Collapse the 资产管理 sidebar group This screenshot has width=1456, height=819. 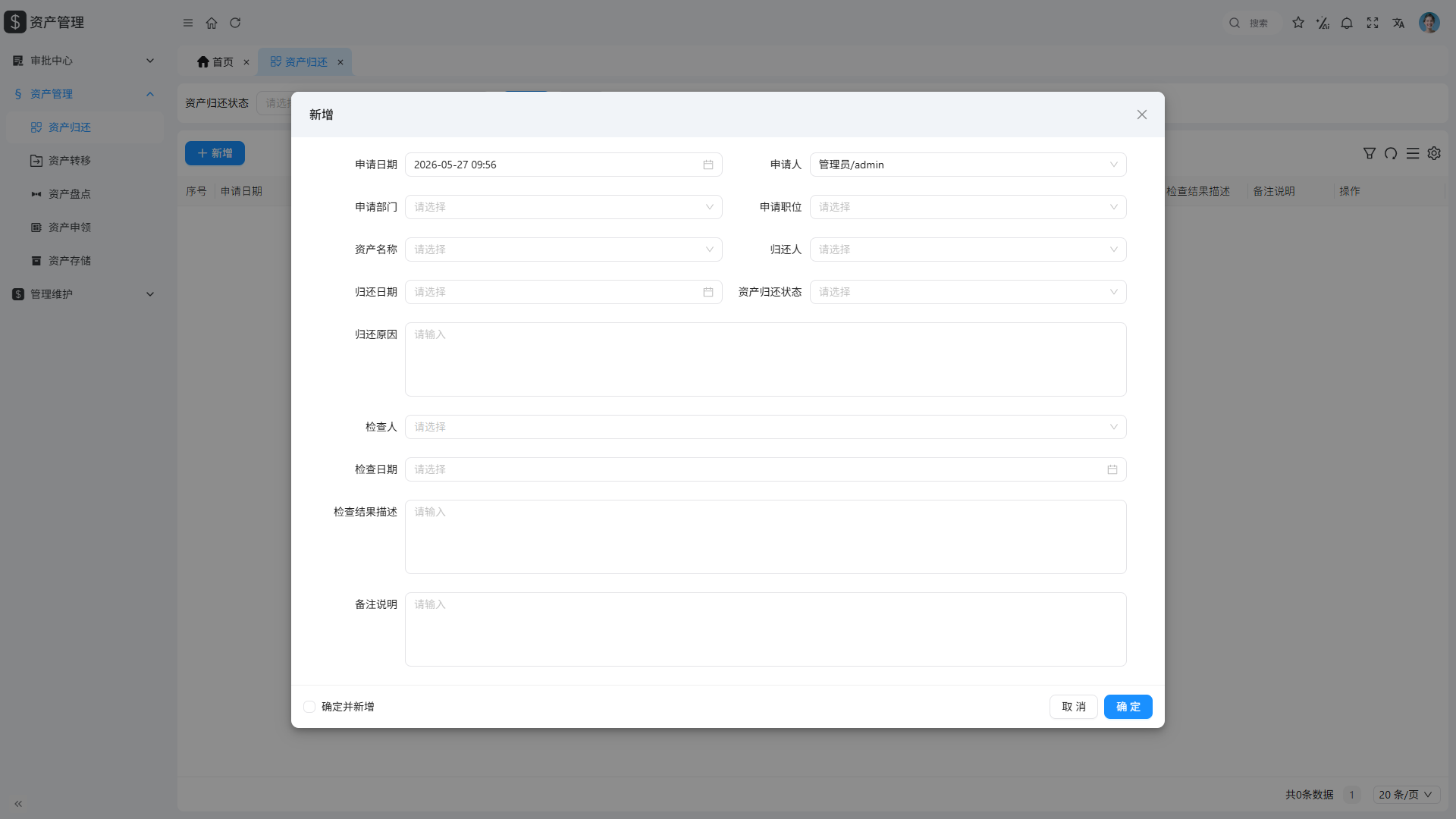pyautogui.click(x=83, y=94)
